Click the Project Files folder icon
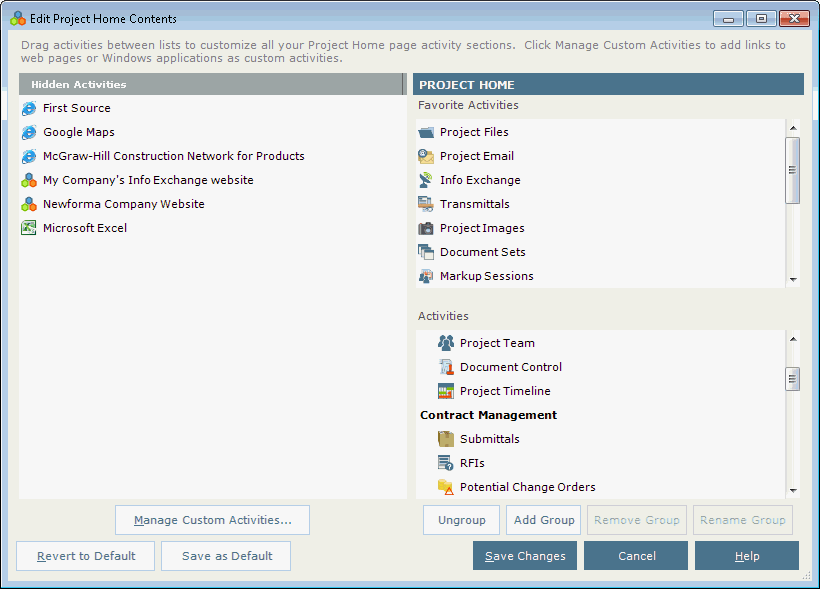The height and width of the screenshot is (589, 820). (426, 132)
